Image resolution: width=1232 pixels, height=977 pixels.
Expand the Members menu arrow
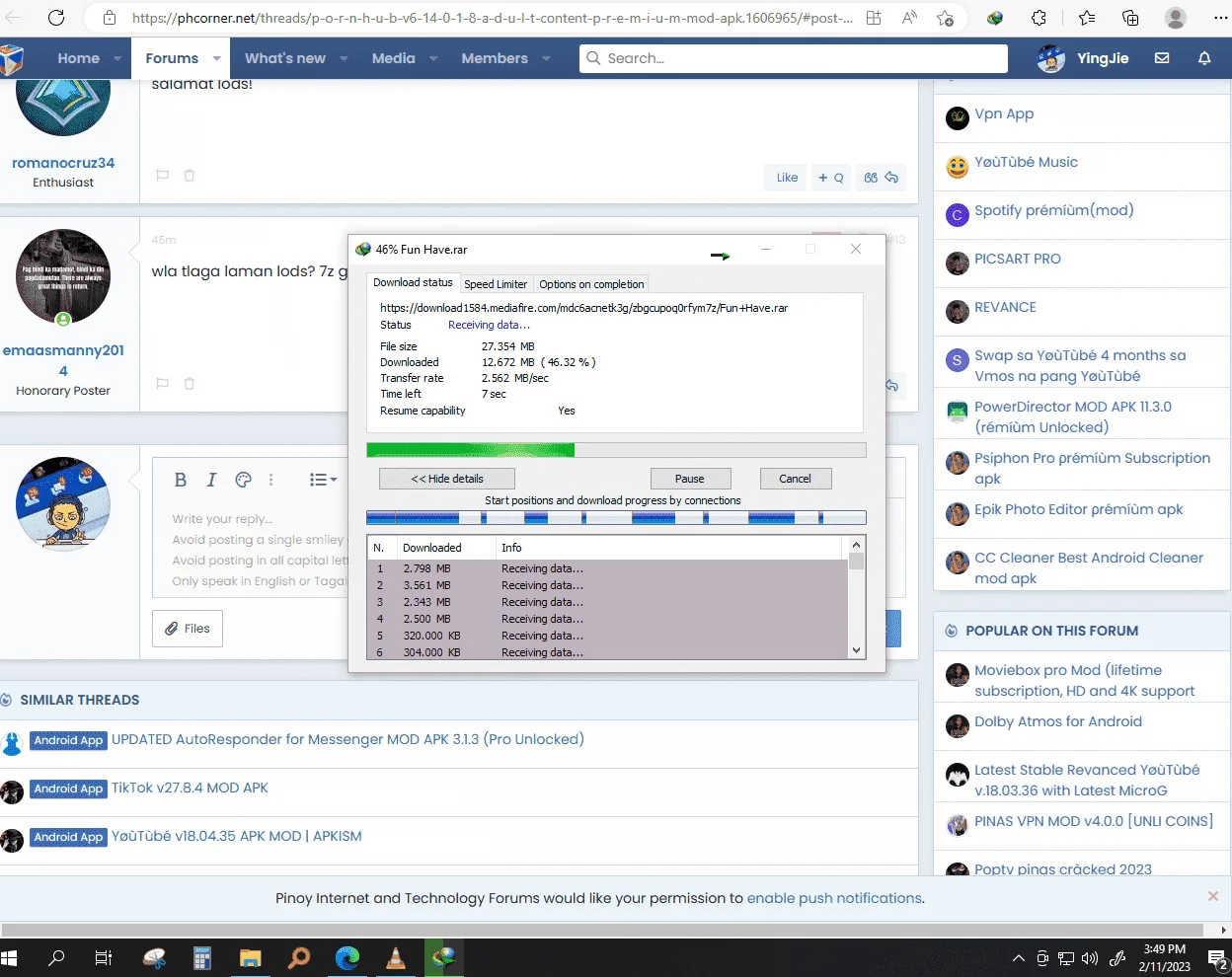[546, 58]
